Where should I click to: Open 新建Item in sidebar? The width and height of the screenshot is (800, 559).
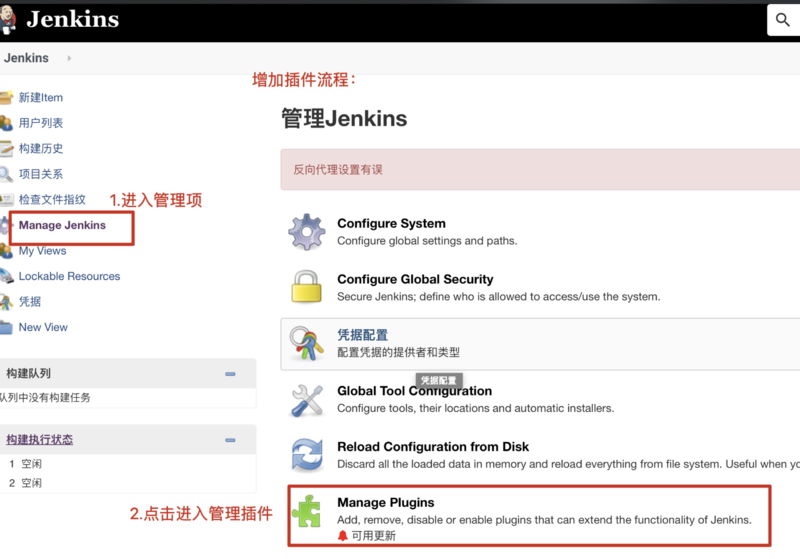coord(41,97)
